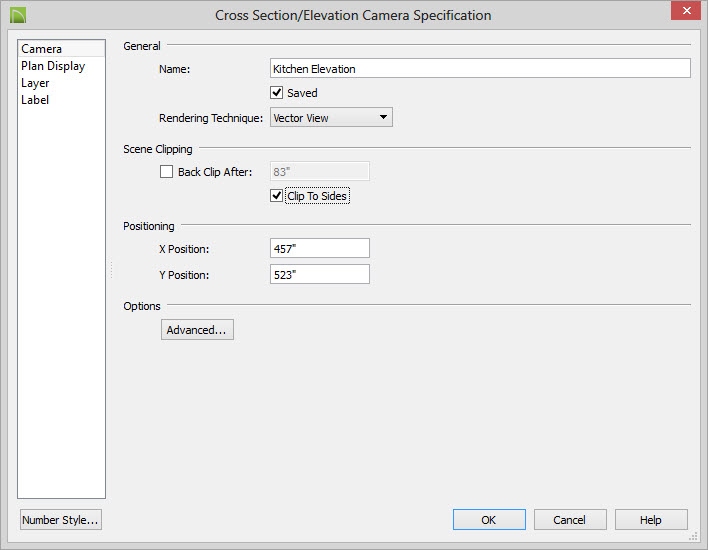This screenshot has height=550, width=708.
Task: Click the Cancel button
Action: click(x=570, y=520)
